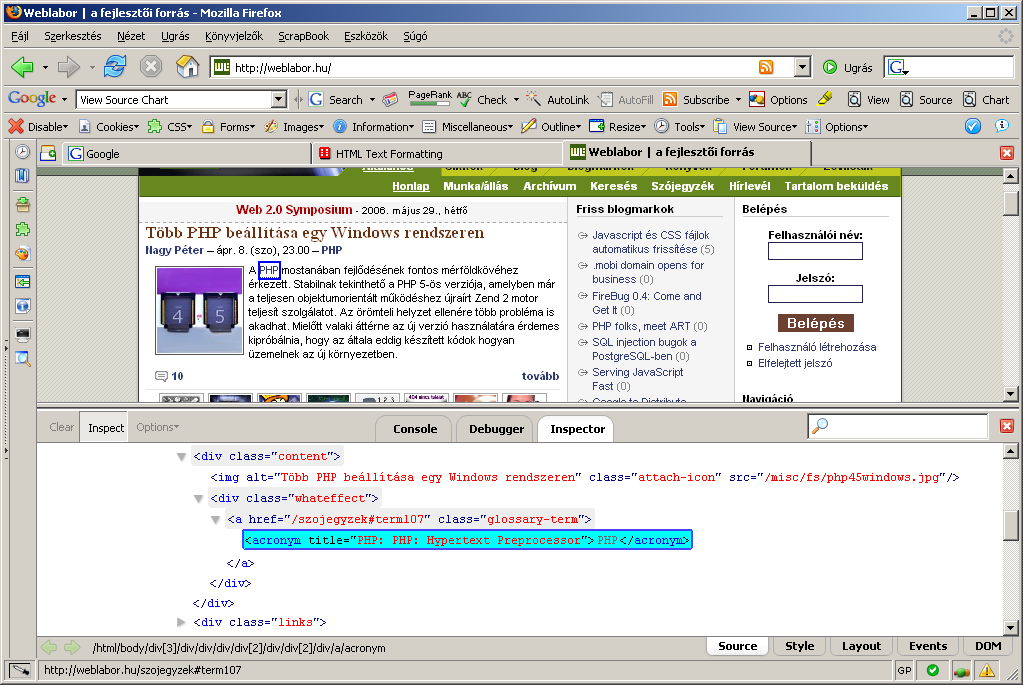Open the Forms dropdown menu
The width and height of the screenshot is (1023, 685).
coord(228,127)
